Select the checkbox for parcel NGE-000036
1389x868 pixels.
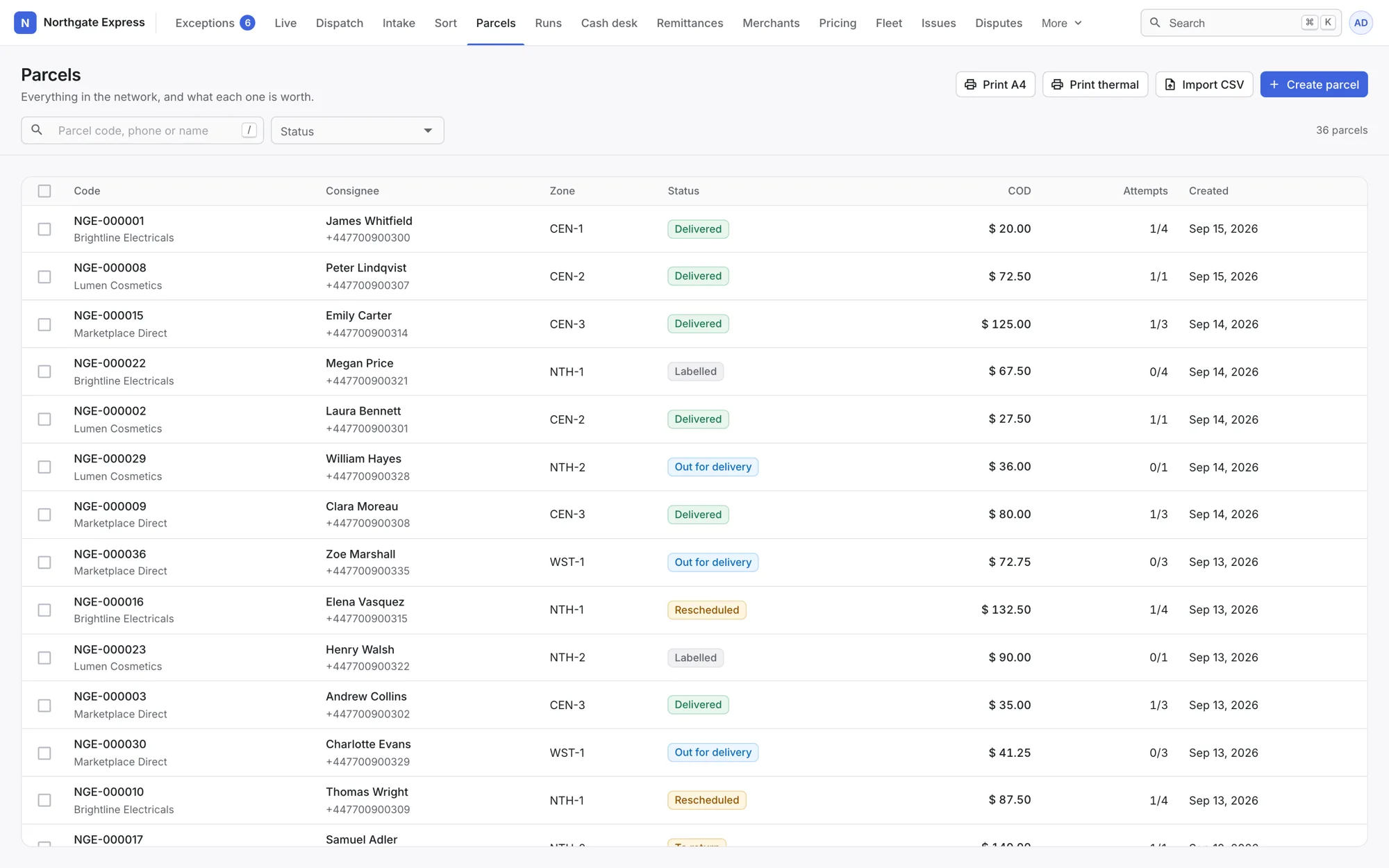point(44,562)
